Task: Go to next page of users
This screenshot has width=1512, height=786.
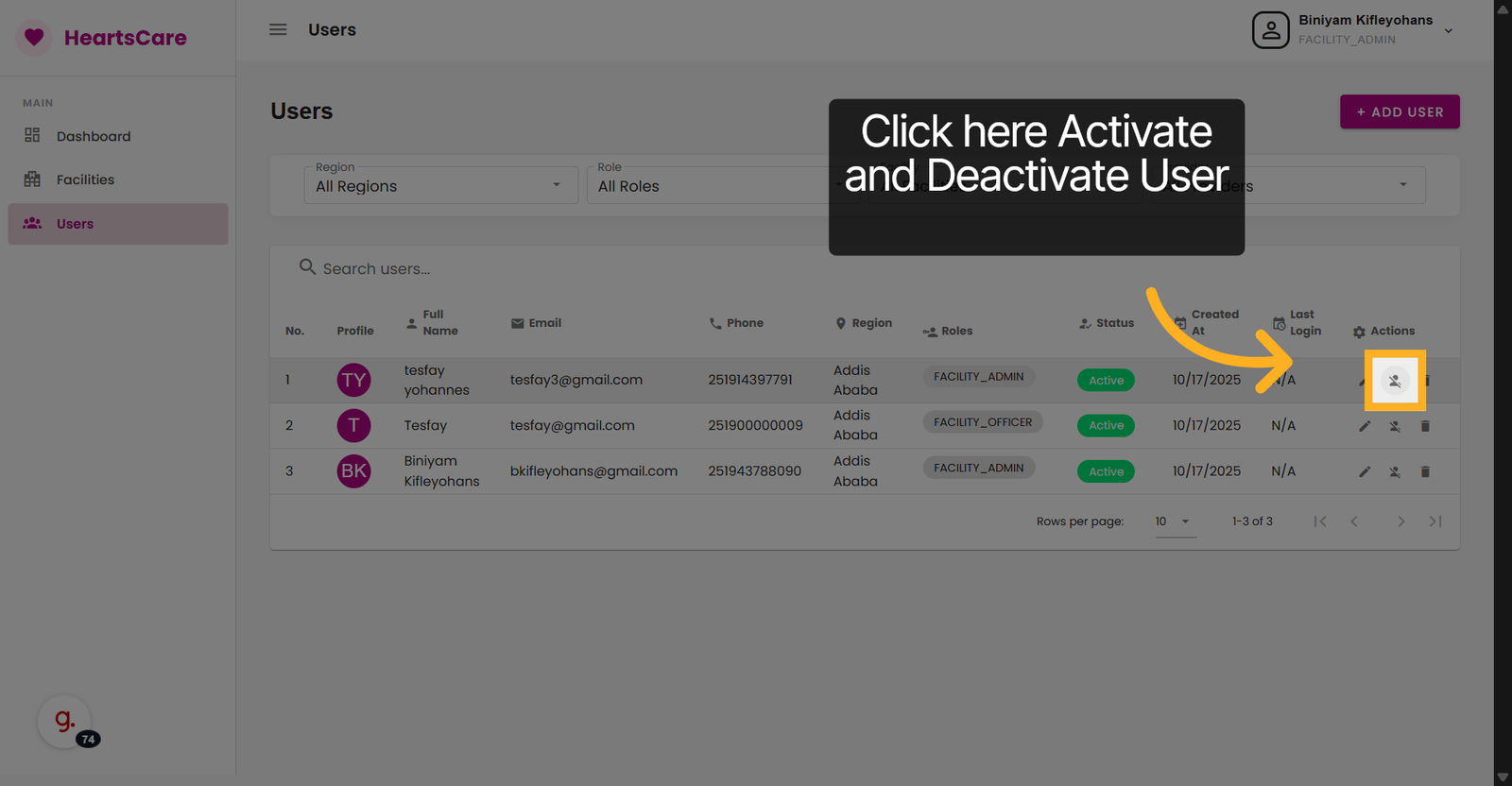Action: 1400,521
